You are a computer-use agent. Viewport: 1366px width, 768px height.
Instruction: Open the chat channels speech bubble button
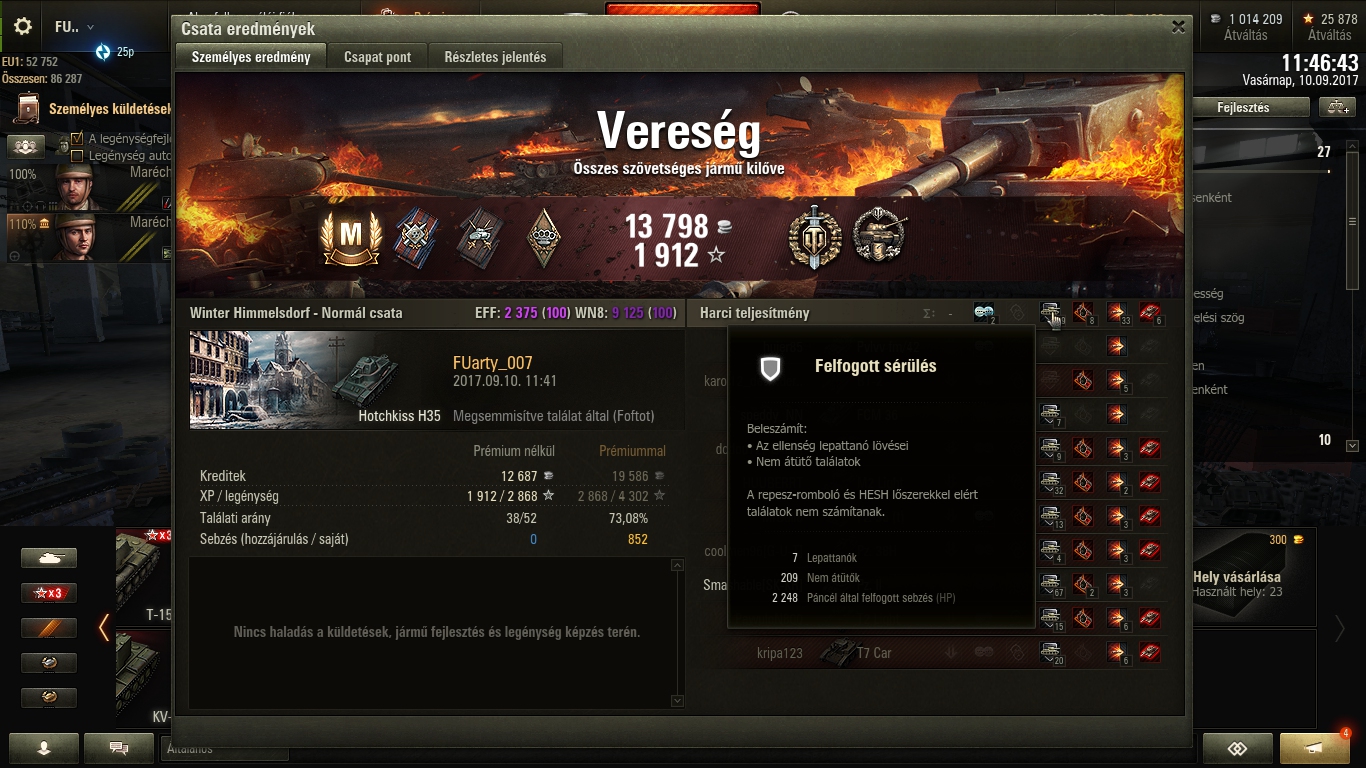point(119,747)
